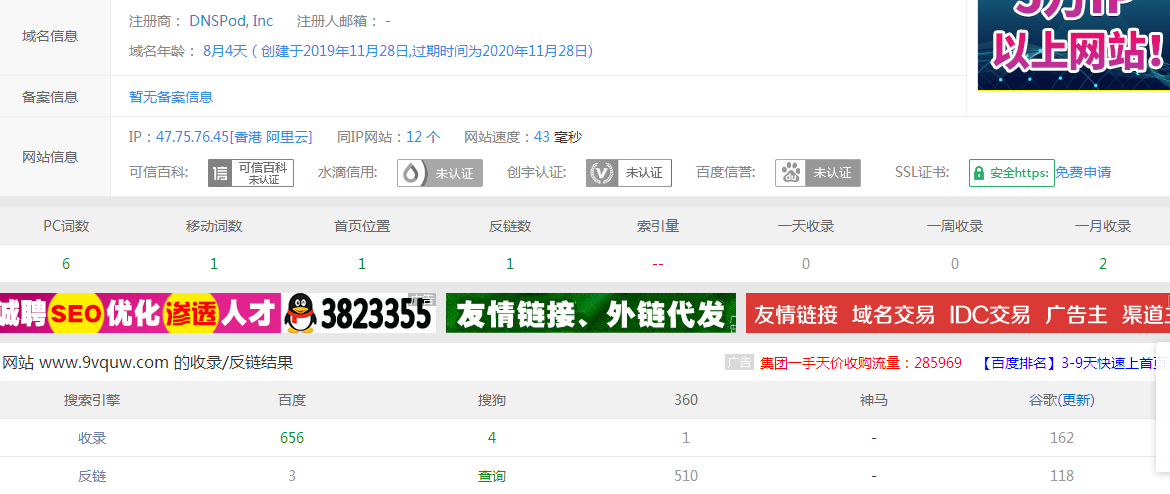Viewport: 1170px width, 494px height.
Task: Click the Sogou 反链 查询 link
Action: click(492, 475)
